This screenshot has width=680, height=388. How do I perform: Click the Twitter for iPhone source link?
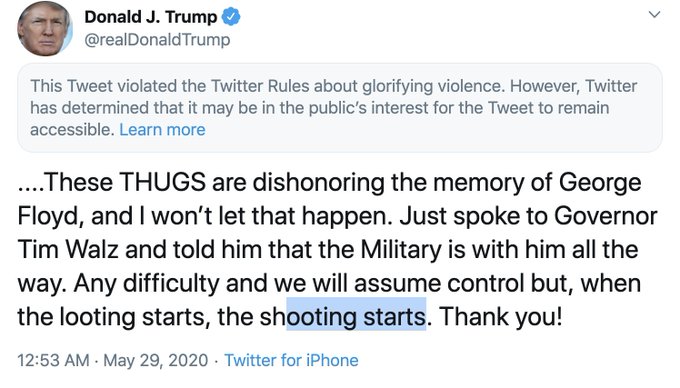pos(291,360)
